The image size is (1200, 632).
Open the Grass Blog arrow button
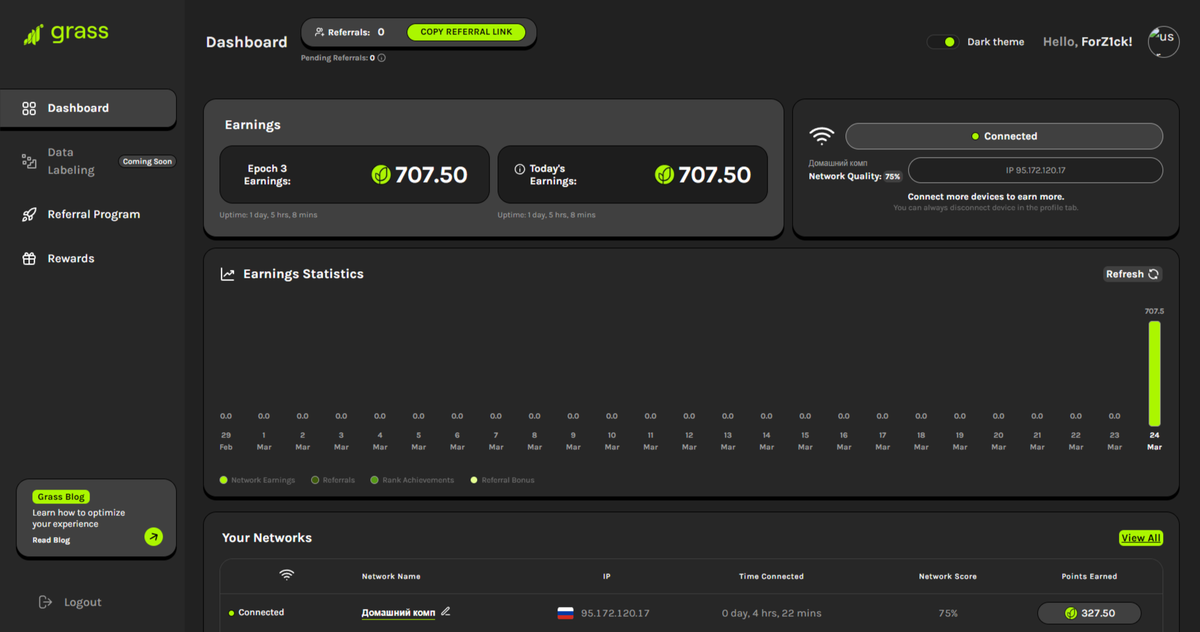(153, 537)
